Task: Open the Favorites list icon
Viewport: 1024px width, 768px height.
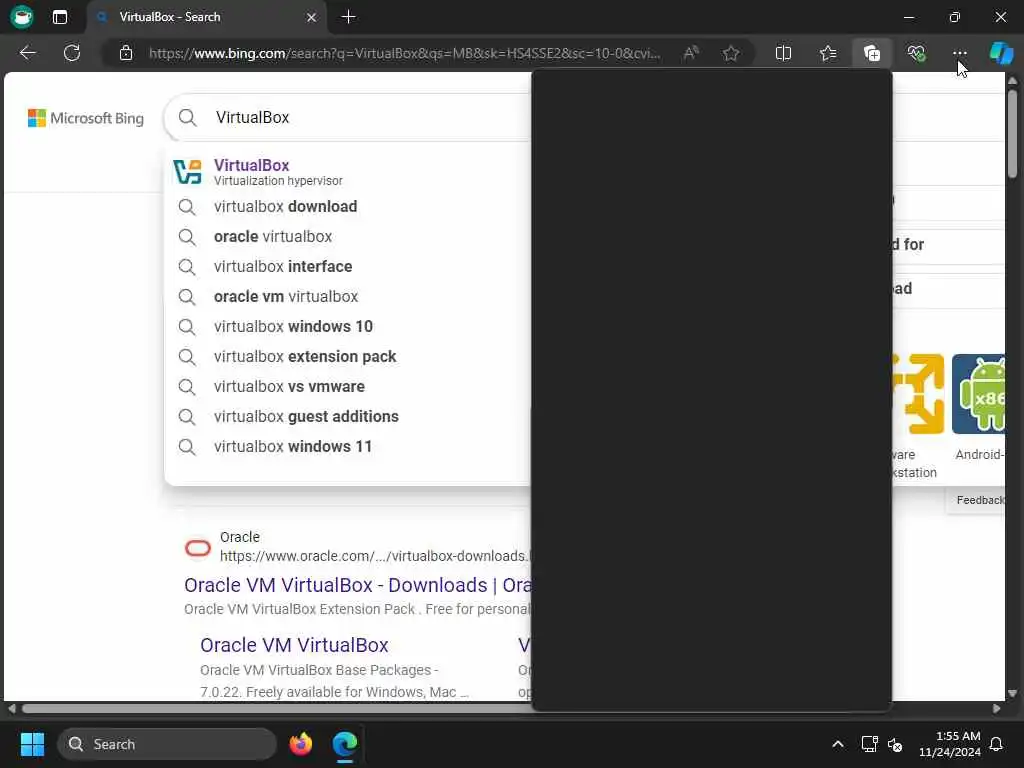Action: pyautogui.click(x=827, y=53)
